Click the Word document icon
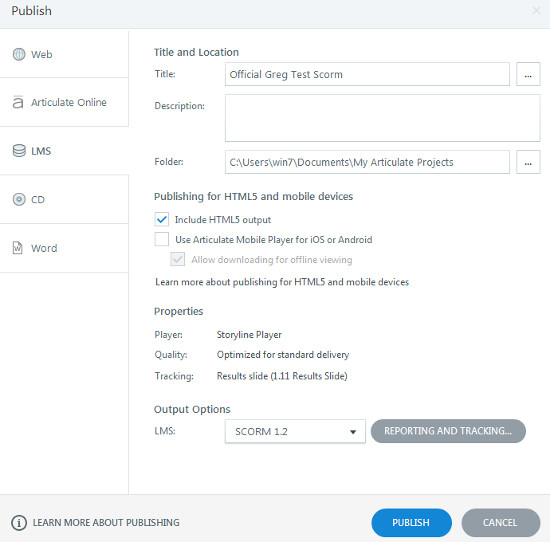Viewport: 550px width, 542px height. (x=18, y=248)
